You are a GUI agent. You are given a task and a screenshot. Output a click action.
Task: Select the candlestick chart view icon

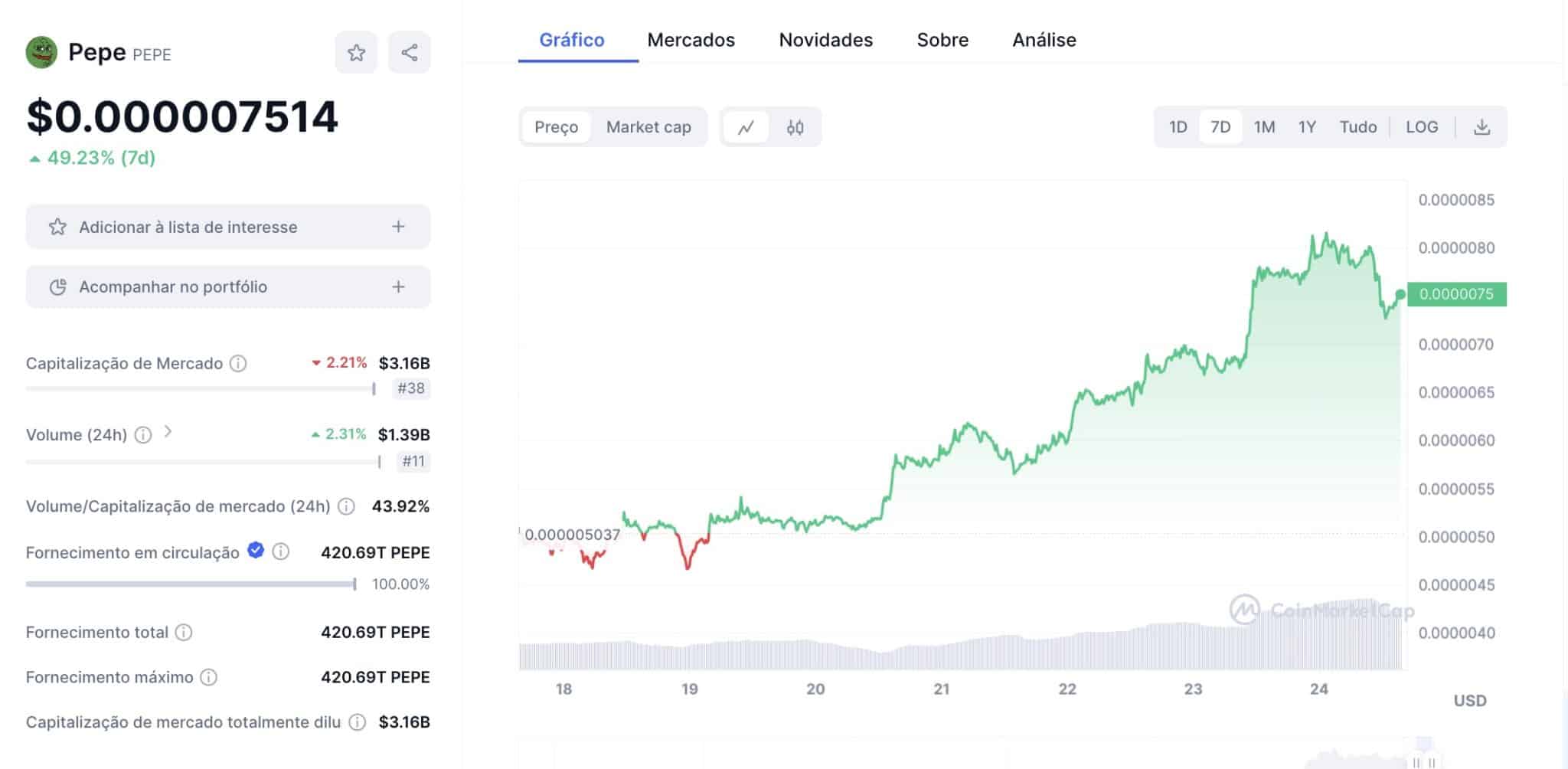click(x=795, y=127)
